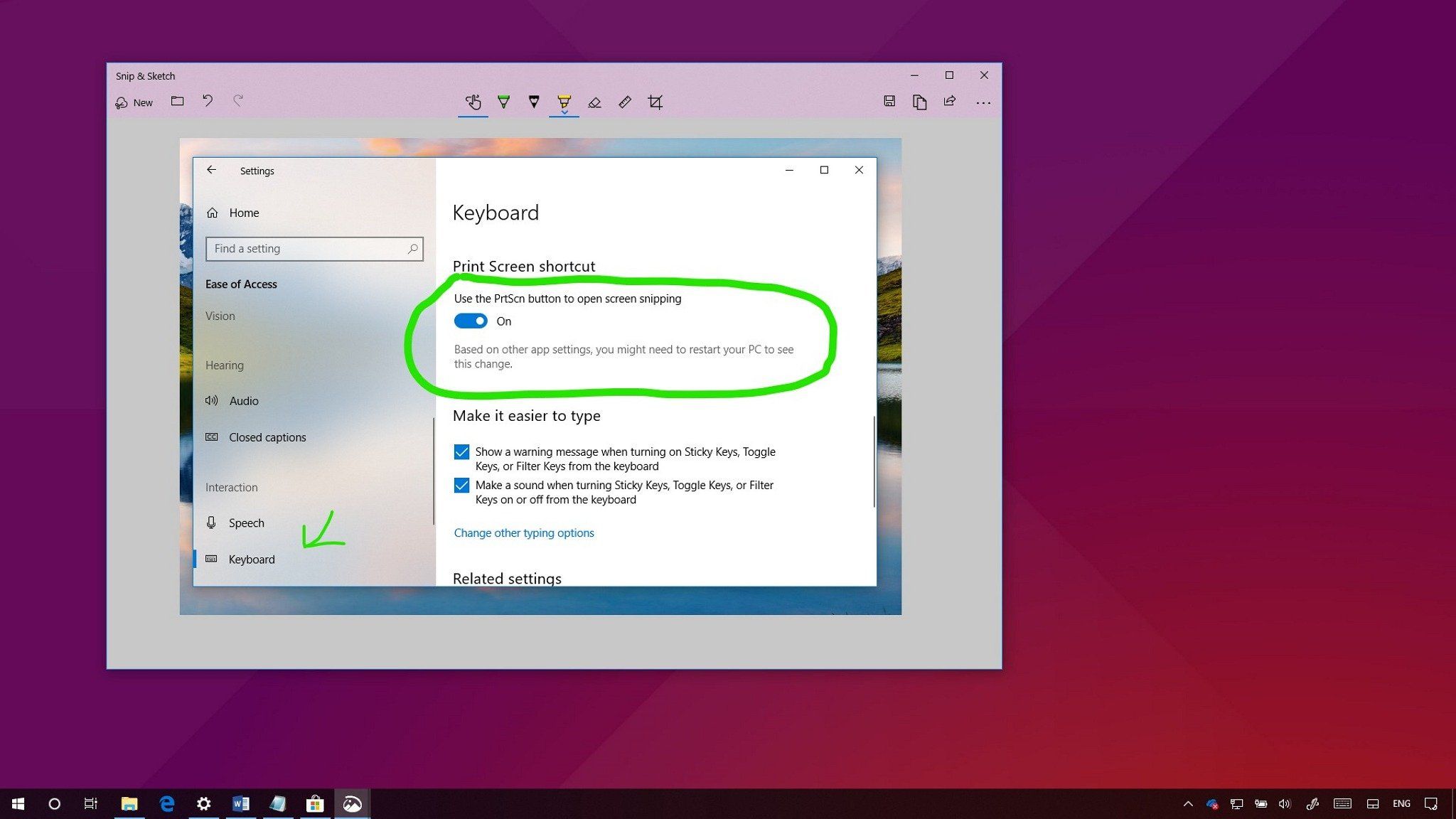Click the New snip button

[x=134, y=102]
